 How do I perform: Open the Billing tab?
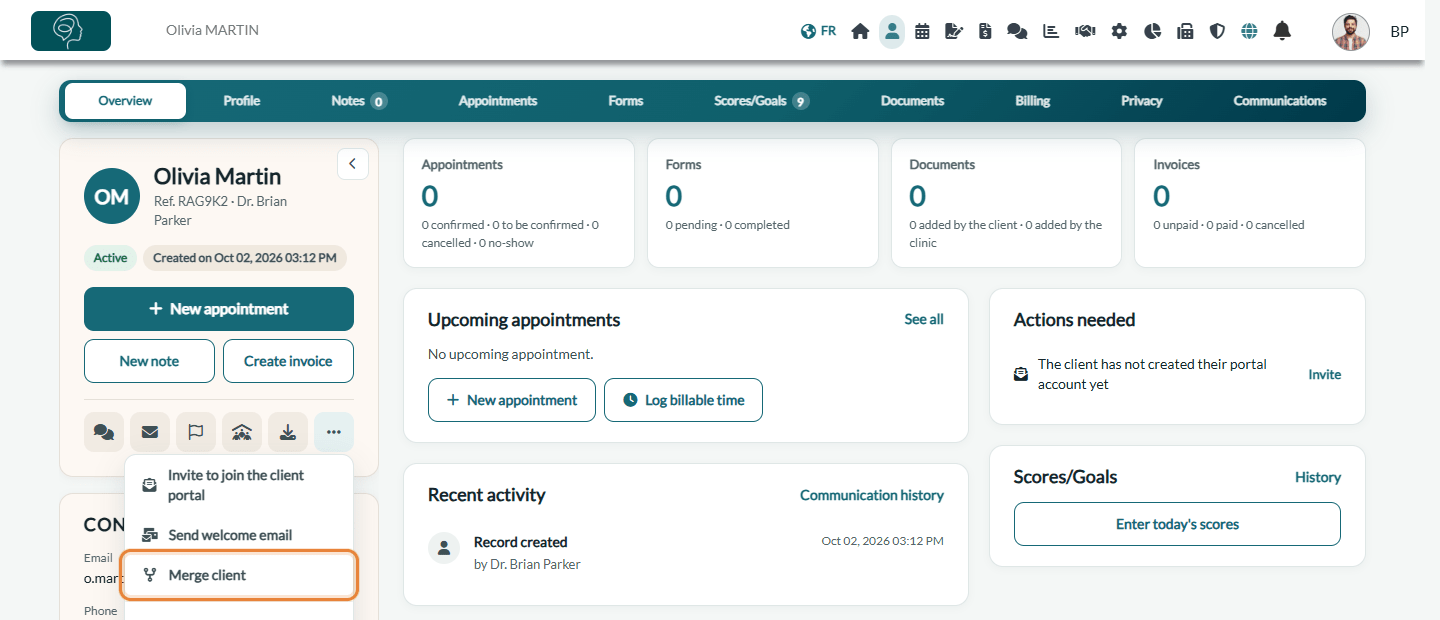[1033, 101]
